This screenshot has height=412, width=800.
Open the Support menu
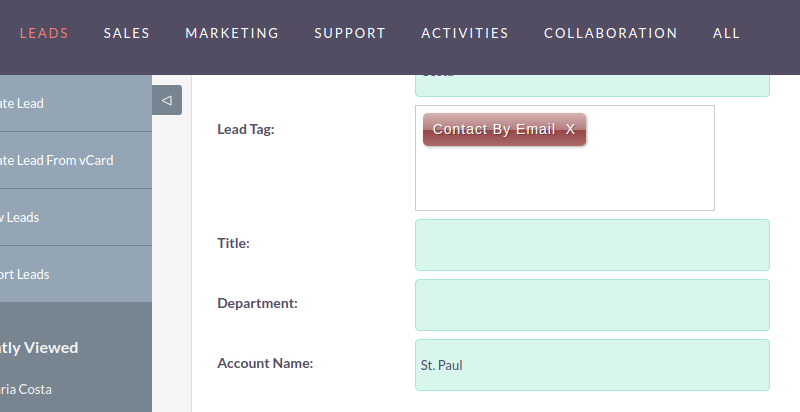[x=350, y=33]
